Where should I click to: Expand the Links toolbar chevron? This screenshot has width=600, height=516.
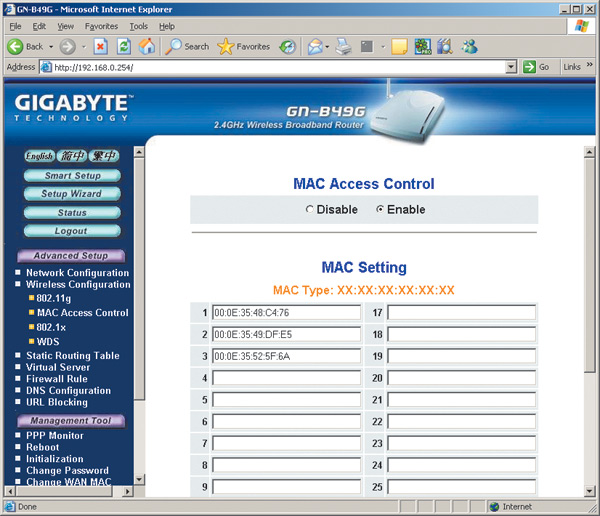pyautogui.click(x=590, y=65)
